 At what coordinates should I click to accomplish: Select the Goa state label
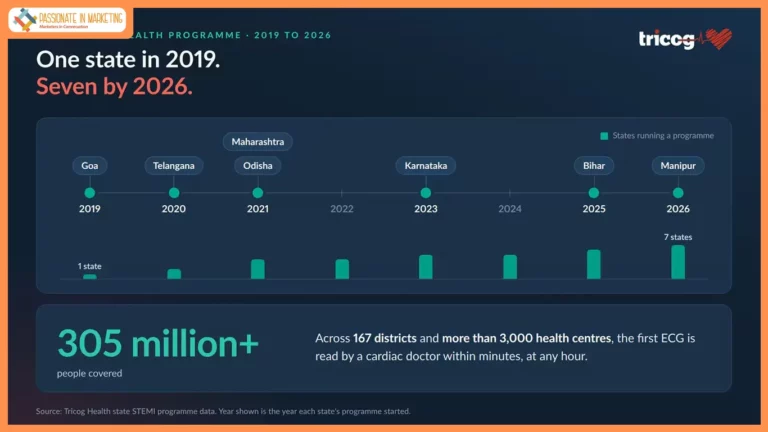[x=90, y=166]
